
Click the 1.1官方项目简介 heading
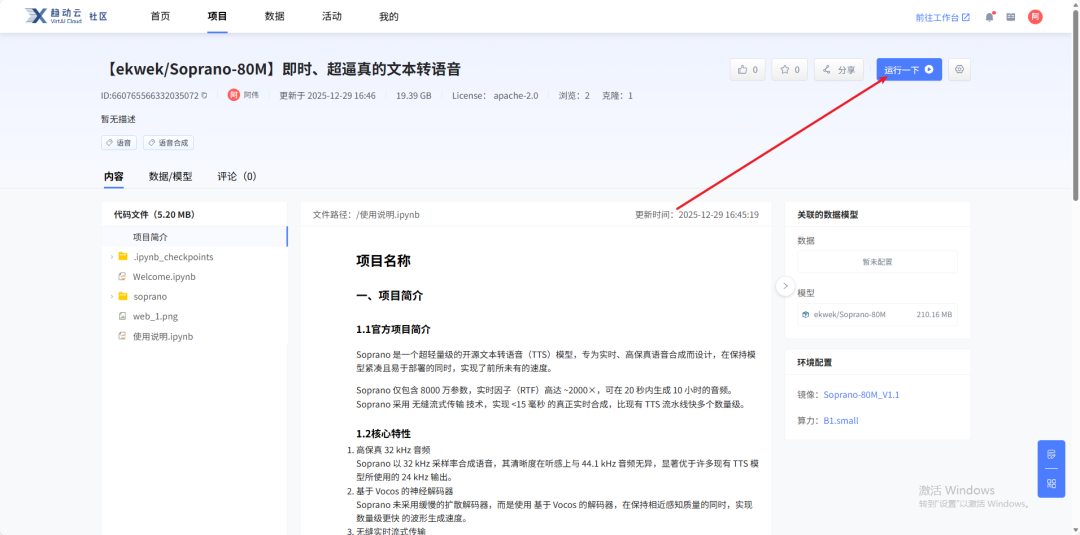tap(393, 330)
